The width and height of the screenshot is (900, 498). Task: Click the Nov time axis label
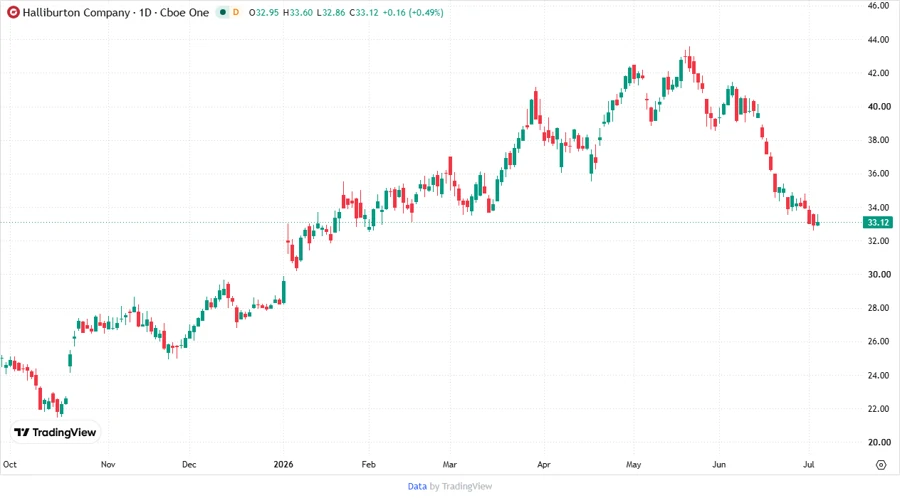108,464
